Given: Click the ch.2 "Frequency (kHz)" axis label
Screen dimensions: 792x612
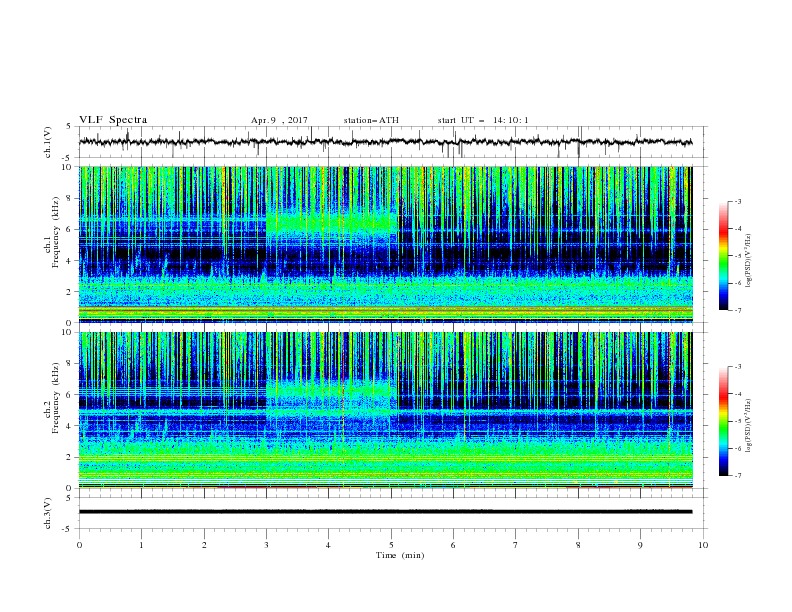Looking at the screenshot, I should 56,398.
